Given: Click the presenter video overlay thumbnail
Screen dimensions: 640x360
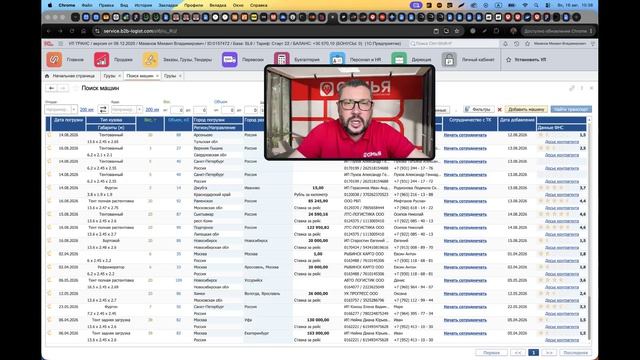Looking at the screenshot, I should click(349, 112).
